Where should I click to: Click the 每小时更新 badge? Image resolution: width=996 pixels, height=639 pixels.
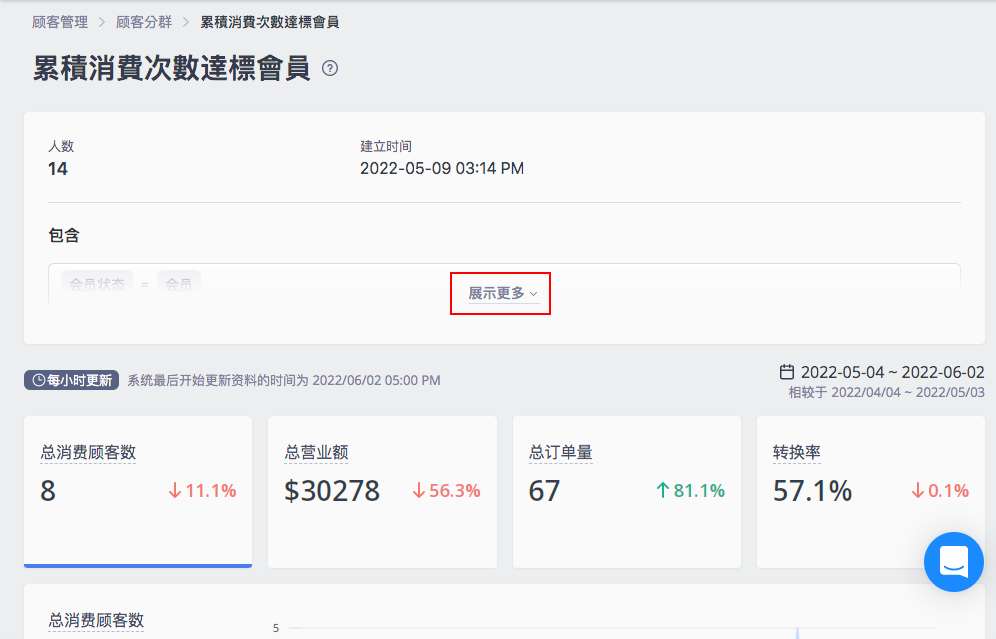coord(71,380)
